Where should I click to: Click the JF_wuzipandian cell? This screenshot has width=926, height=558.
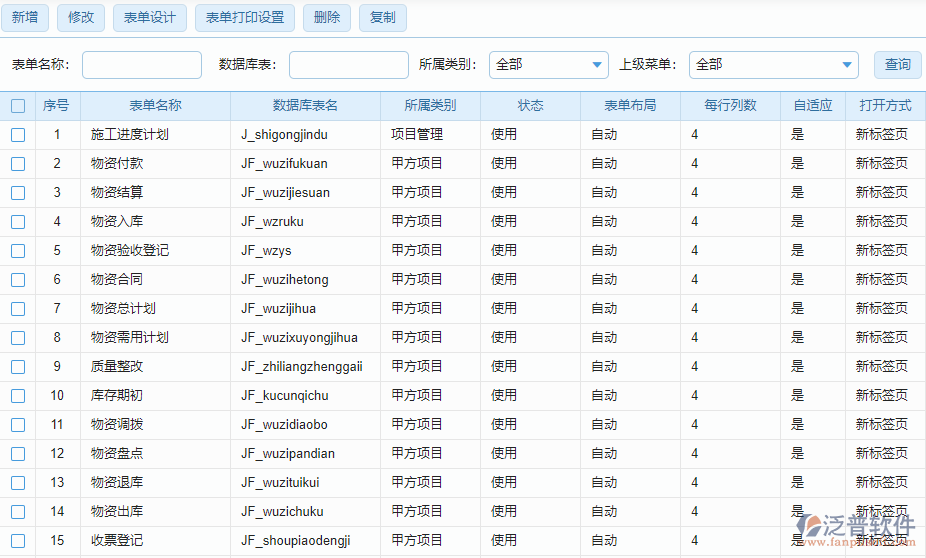[x=305, y=453]
